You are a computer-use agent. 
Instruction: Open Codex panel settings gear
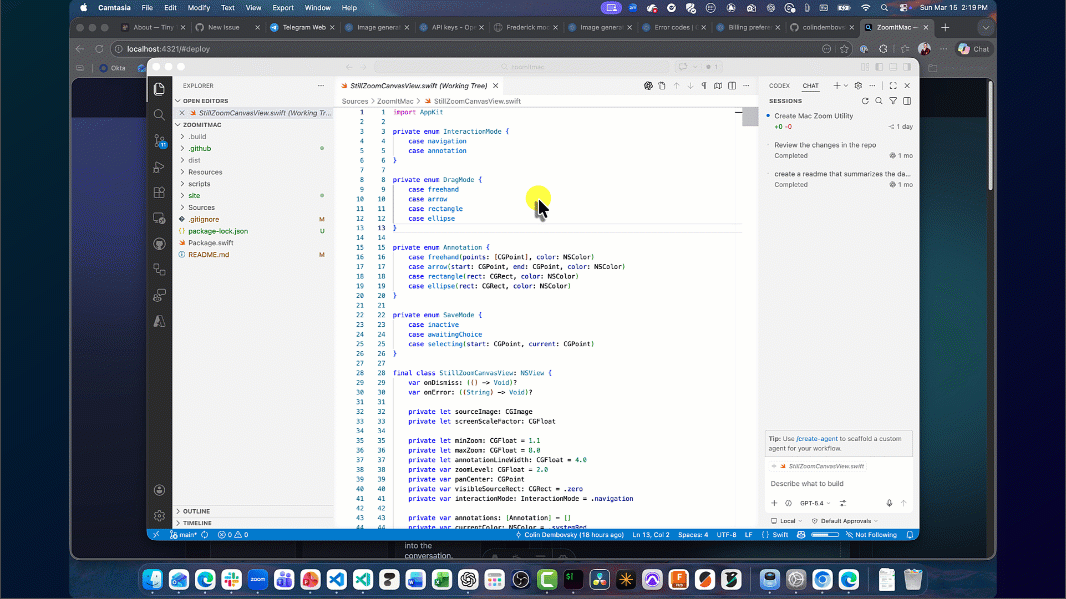coord(858,86)
